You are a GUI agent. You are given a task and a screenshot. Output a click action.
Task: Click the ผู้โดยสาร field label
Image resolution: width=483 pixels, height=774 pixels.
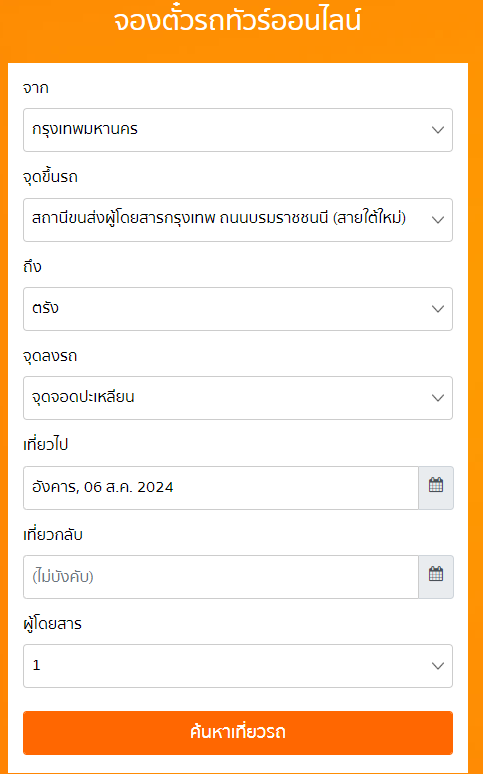point(52,623)
